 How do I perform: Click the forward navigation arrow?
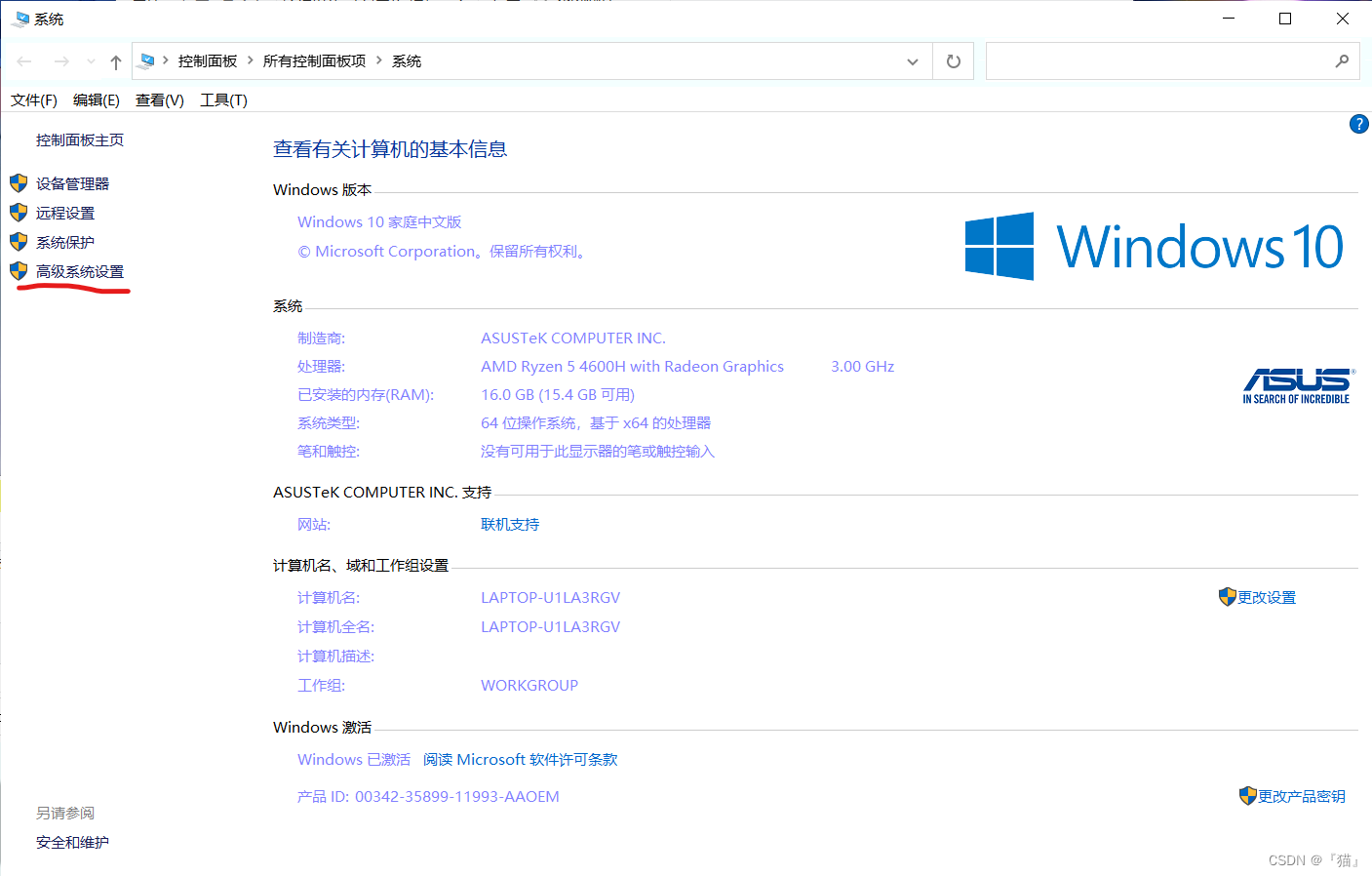(x=61, y=61)
